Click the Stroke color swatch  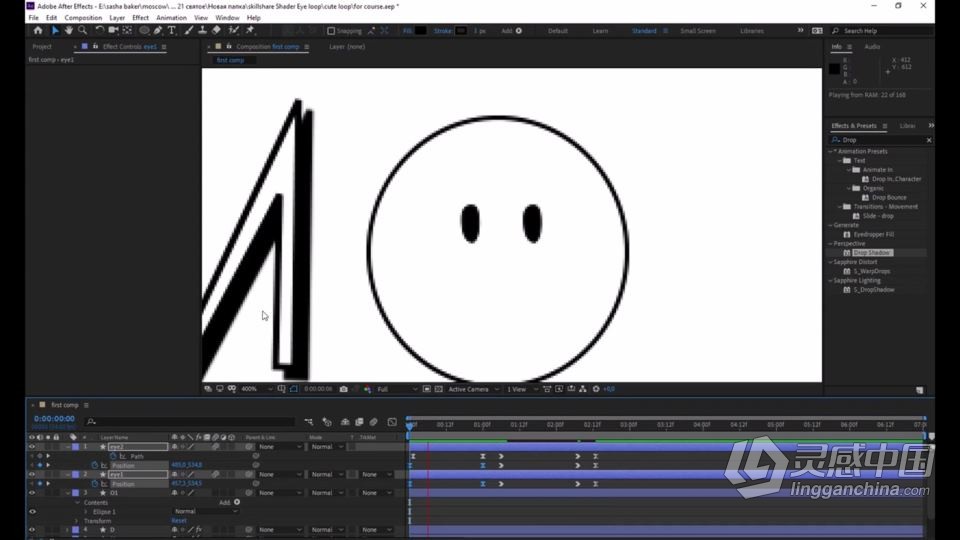tap(461, 31)
